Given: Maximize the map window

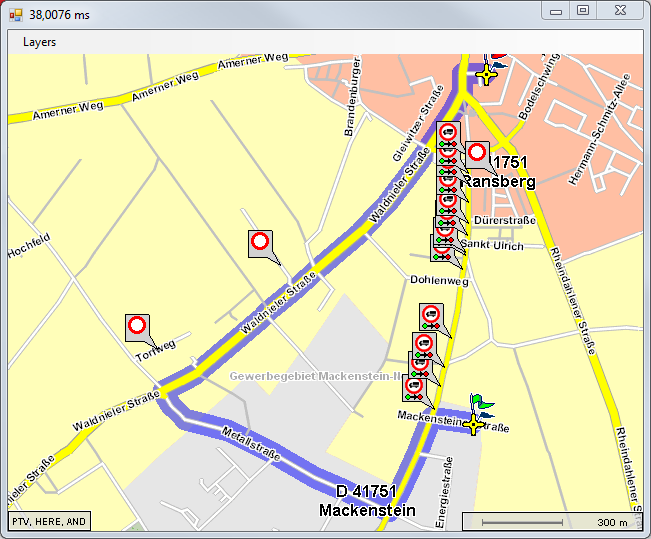Looking at the screenshot, I should [583, 11].
